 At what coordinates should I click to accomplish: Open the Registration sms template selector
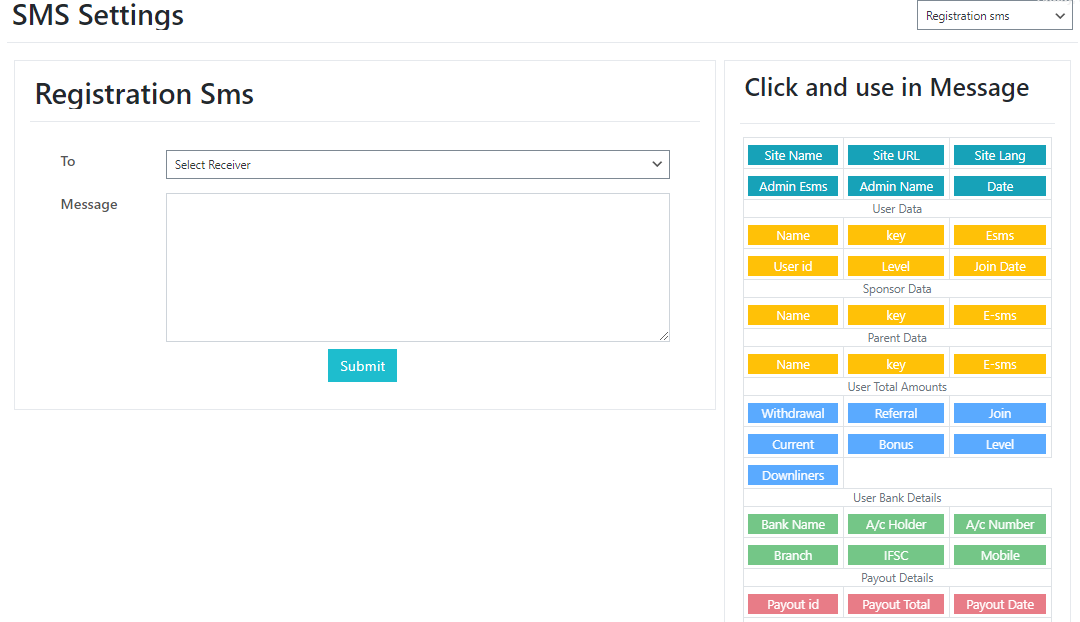pos(993,15)
